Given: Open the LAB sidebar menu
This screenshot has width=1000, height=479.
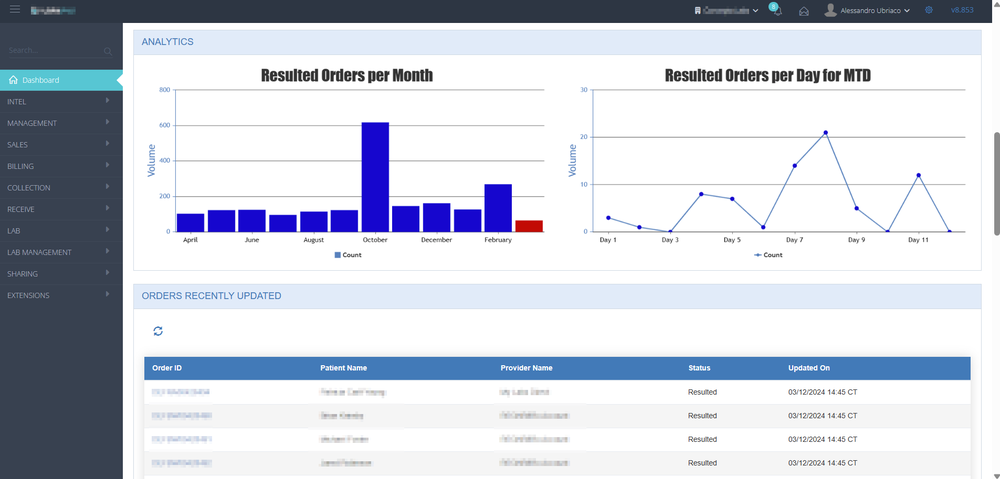Looking at the screenshot, I should [61, 230].
